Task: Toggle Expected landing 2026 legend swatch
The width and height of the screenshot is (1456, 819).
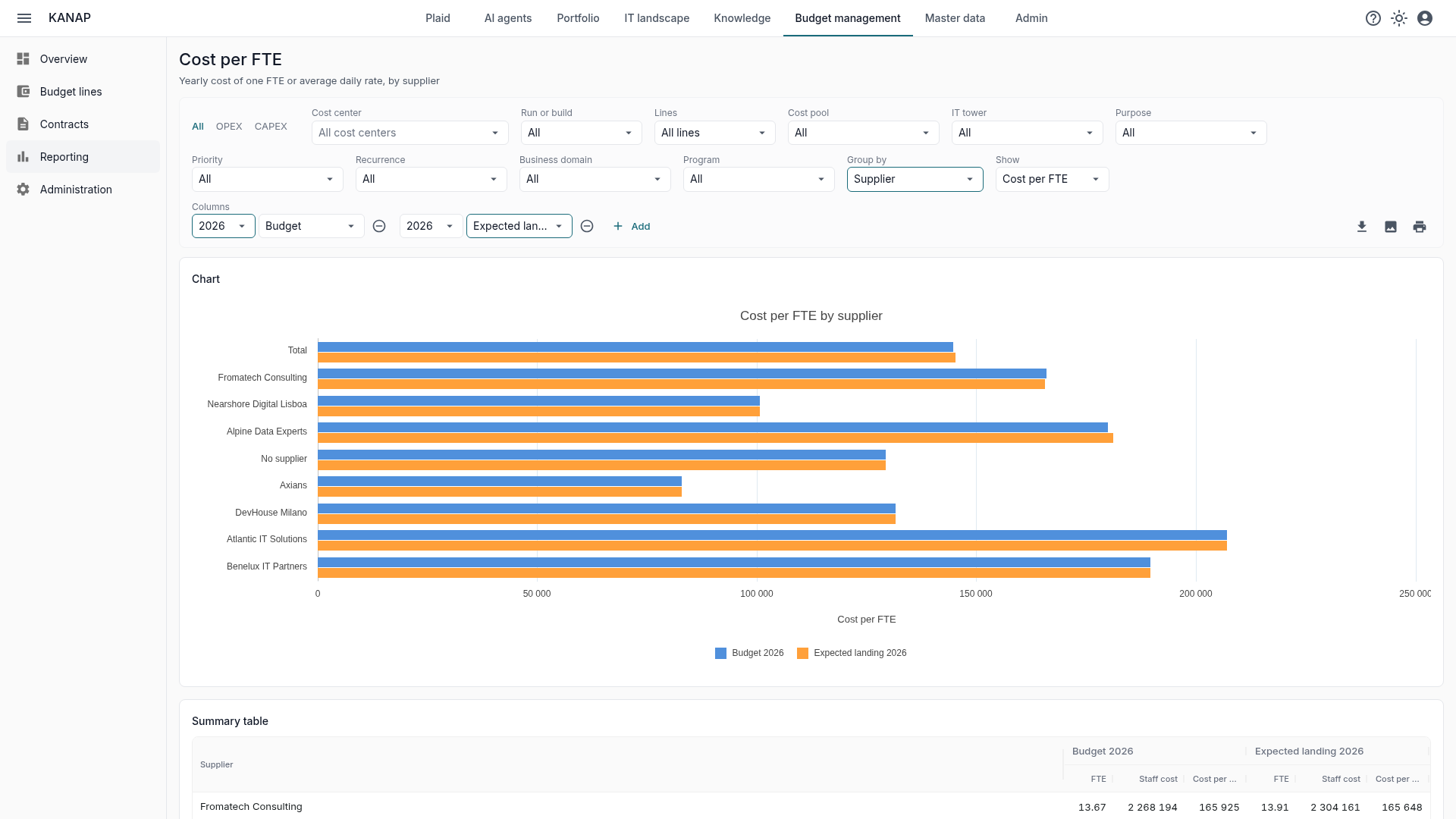Action: click(802, 653)
